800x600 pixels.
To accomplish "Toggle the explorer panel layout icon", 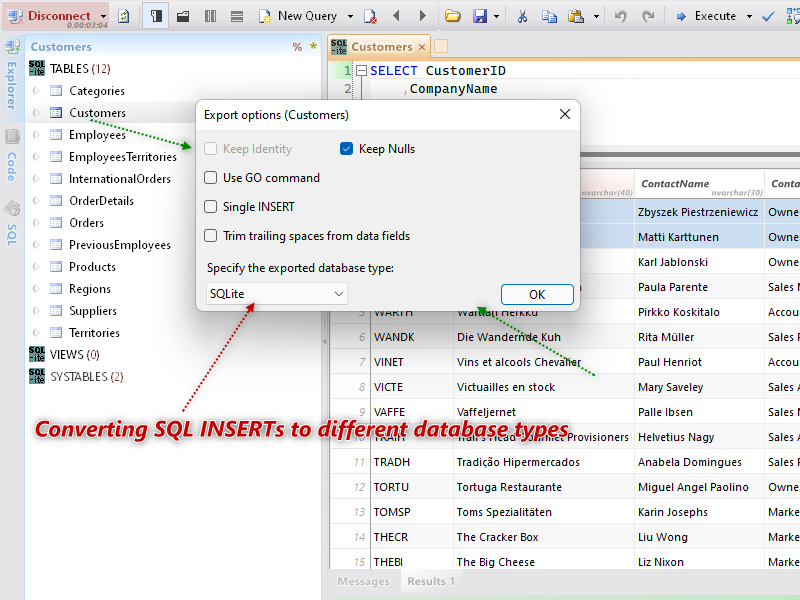I will (156, 16).
